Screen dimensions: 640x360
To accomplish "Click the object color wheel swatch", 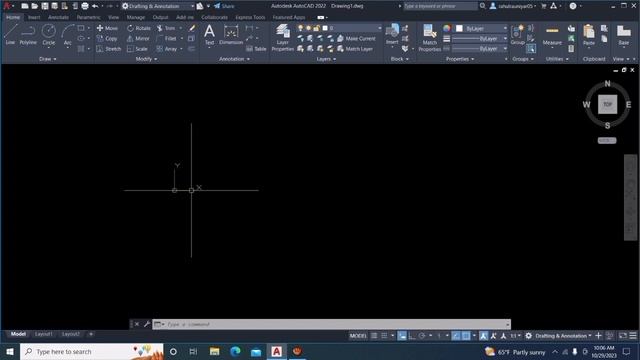I will click(447, 28).
